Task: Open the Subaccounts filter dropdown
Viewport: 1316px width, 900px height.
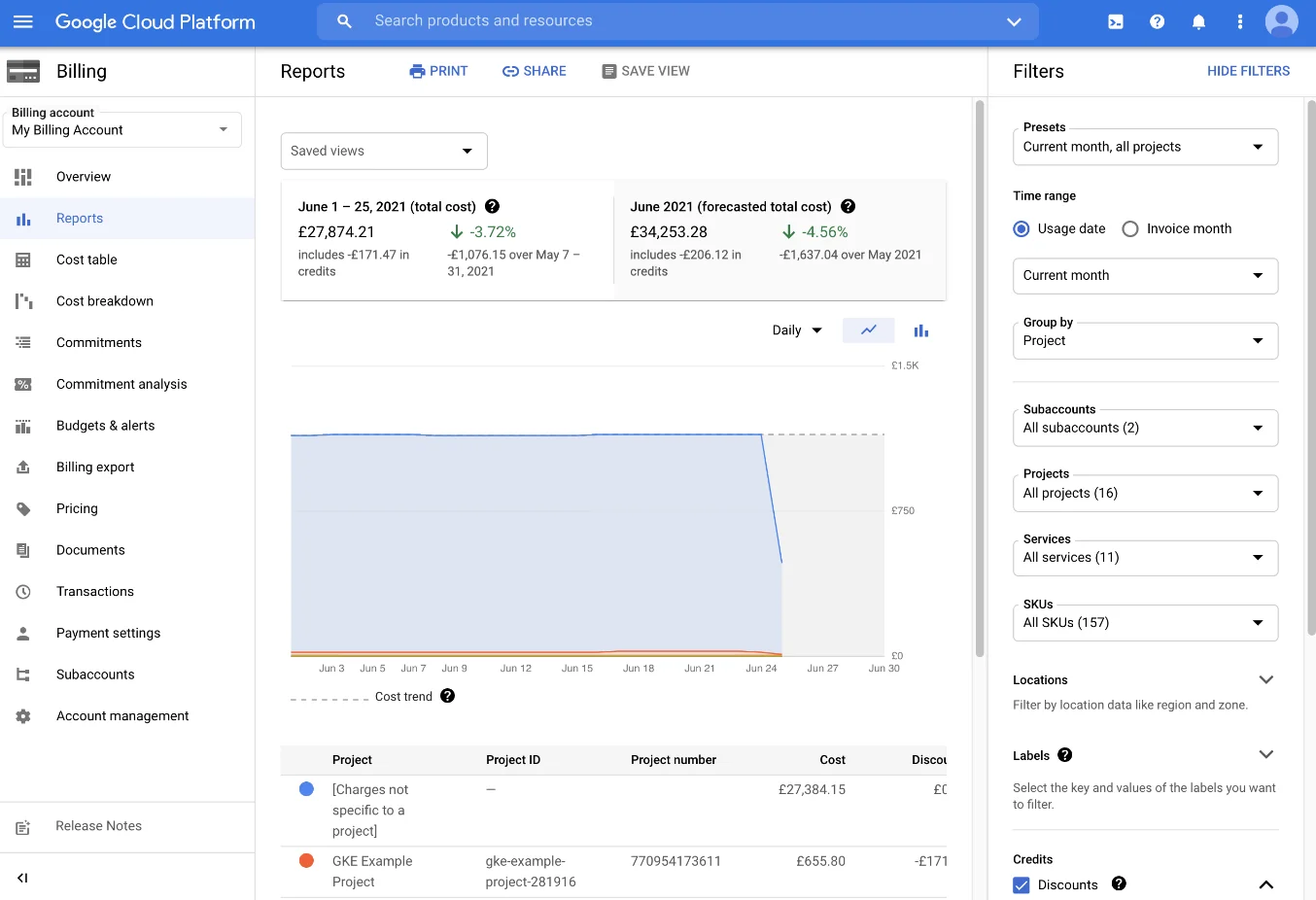Action: click(x=1145, y=428)
